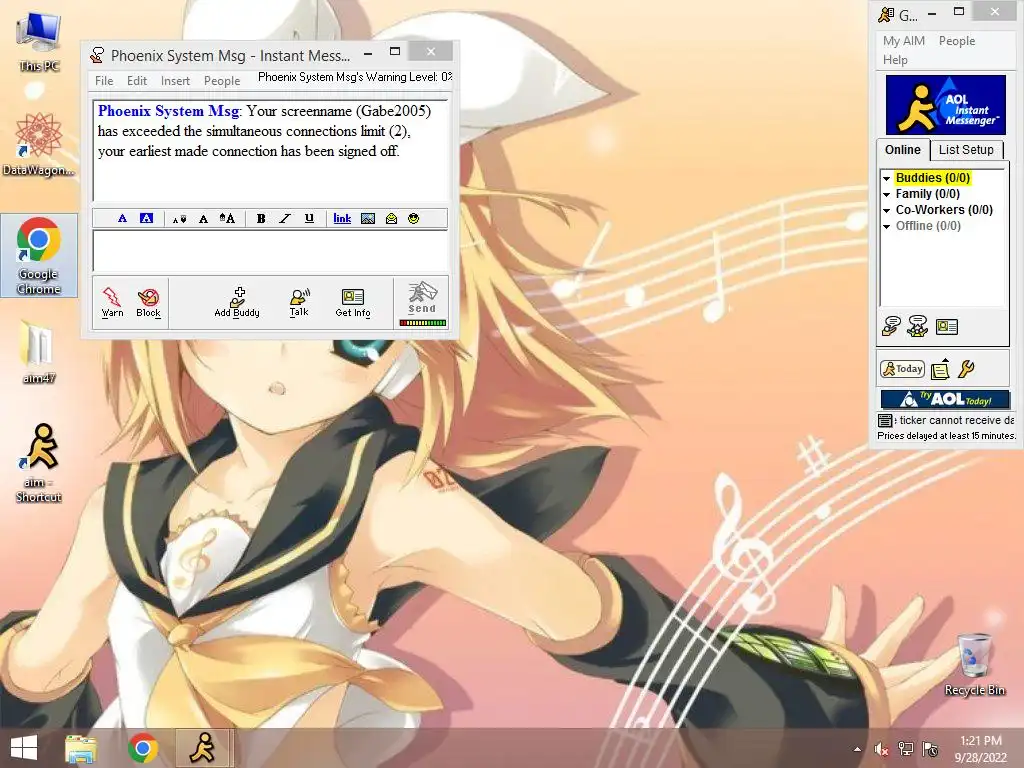This screenshot has height=768, width=1024.
Task: Start a Talk voice session
Action: point(299,302)
